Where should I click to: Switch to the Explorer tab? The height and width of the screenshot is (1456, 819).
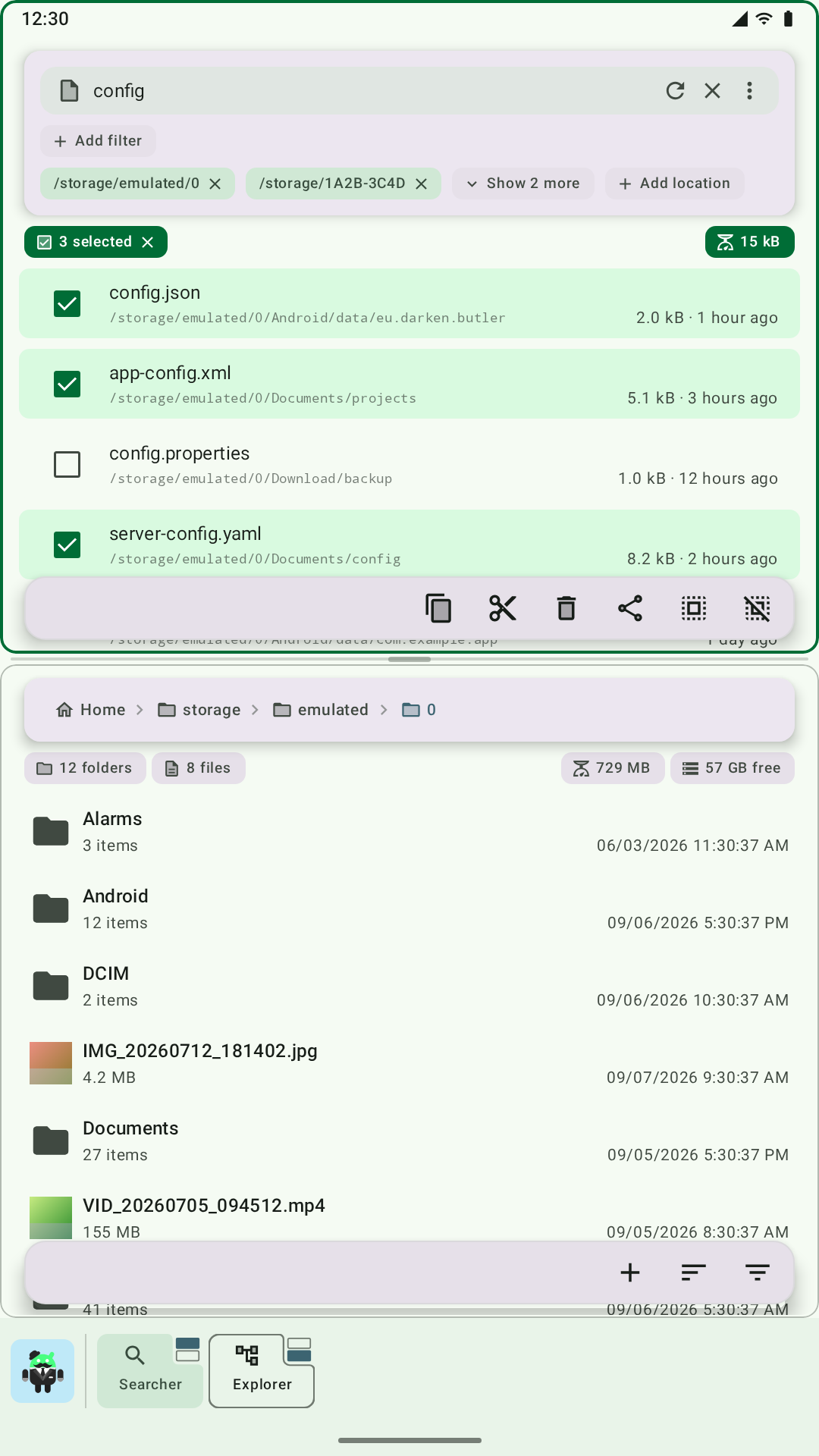point(262,1371)
